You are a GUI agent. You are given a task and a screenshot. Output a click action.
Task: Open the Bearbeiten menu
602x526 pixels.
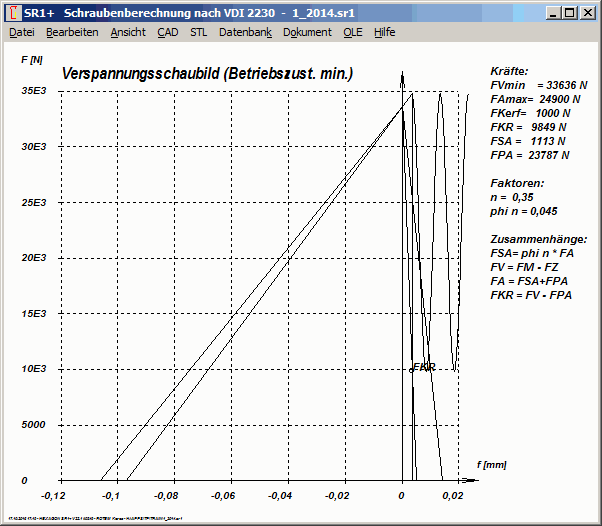(72, 32)
